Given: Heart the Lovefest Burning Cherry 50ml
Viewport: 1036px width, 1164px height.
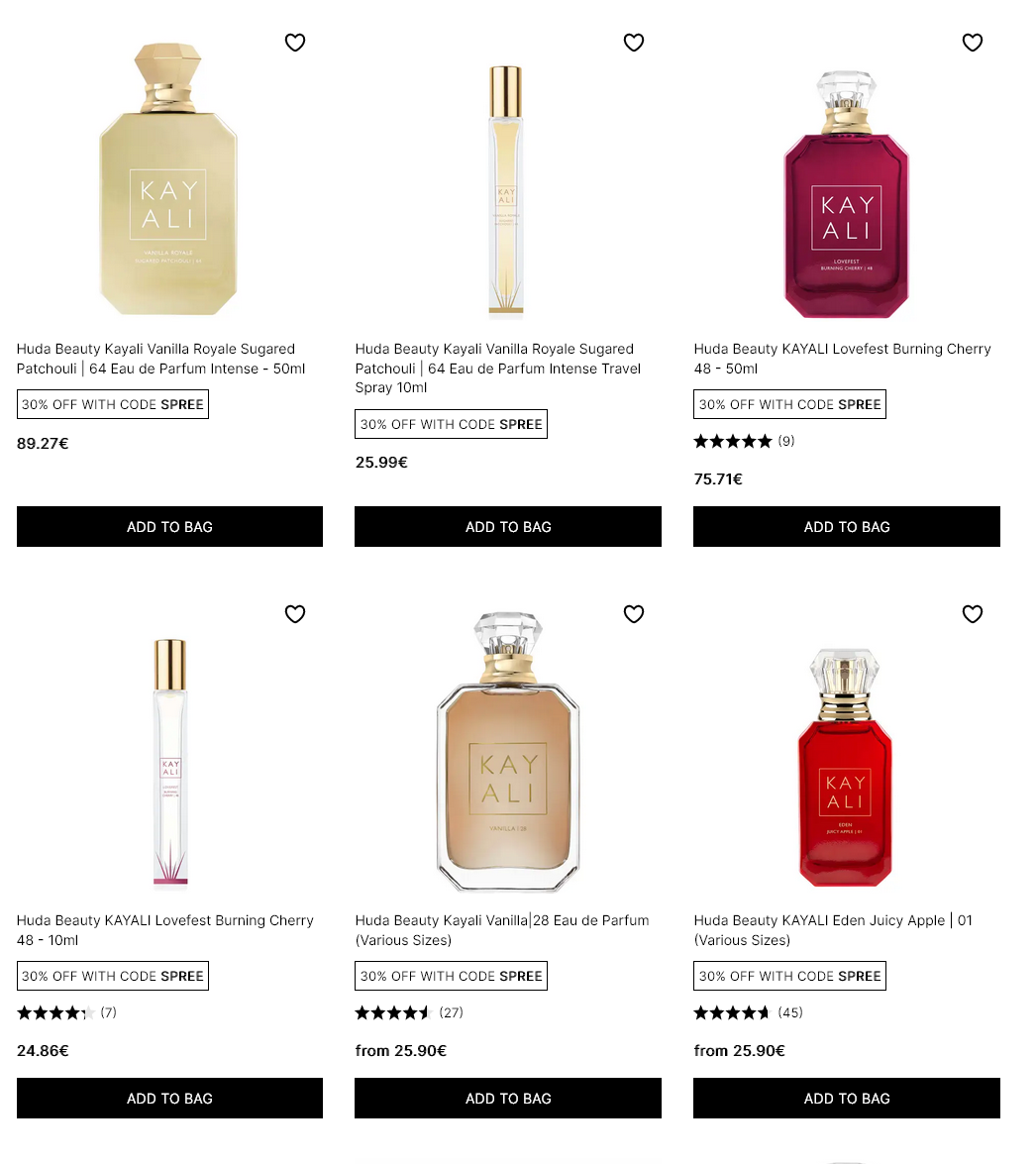Looking at the screenshot, I should pyautogui.click(x=973, y=43).
